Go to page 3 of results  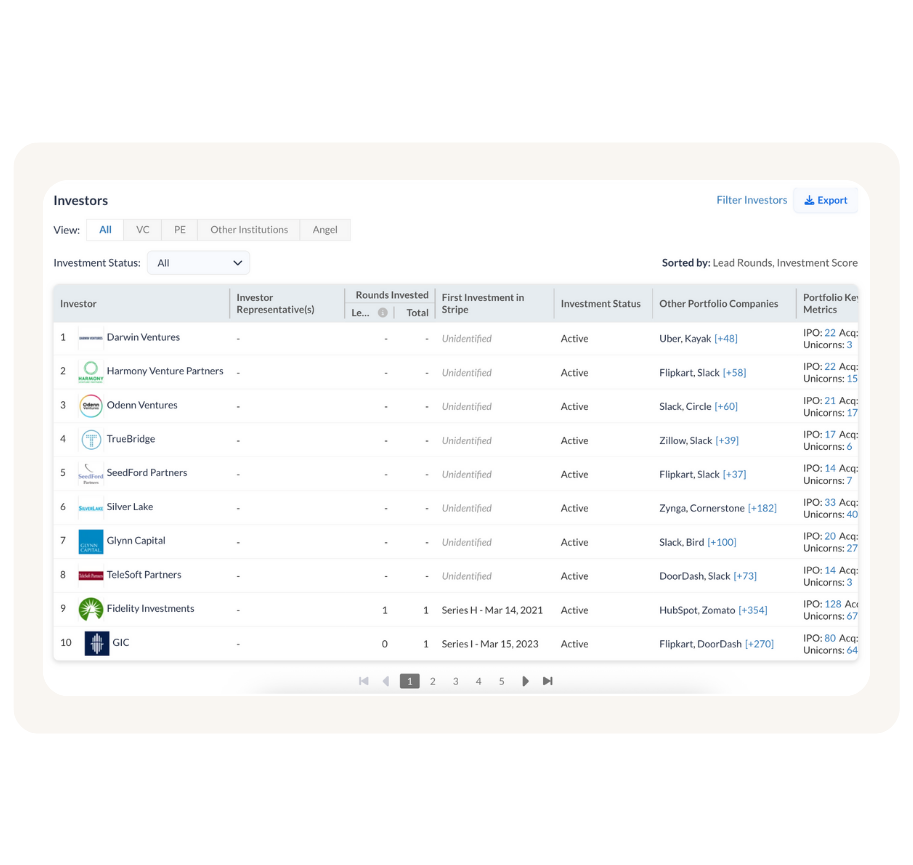tap(455, 681)
